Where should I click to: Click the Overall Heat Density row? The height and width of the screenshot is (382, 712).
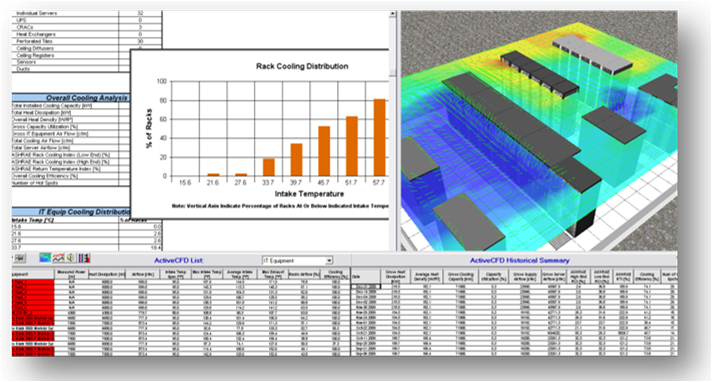point(71,119)
